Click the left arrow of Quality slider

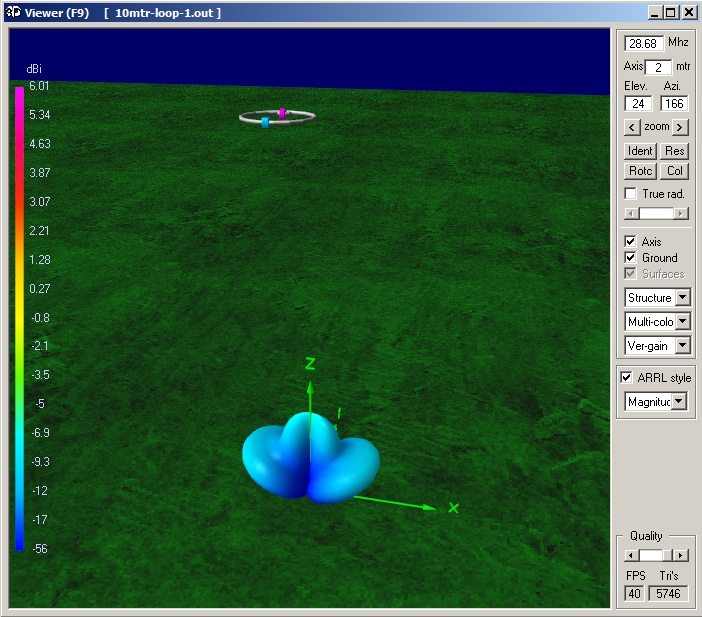pyautogui.click(x=631, y=556)
